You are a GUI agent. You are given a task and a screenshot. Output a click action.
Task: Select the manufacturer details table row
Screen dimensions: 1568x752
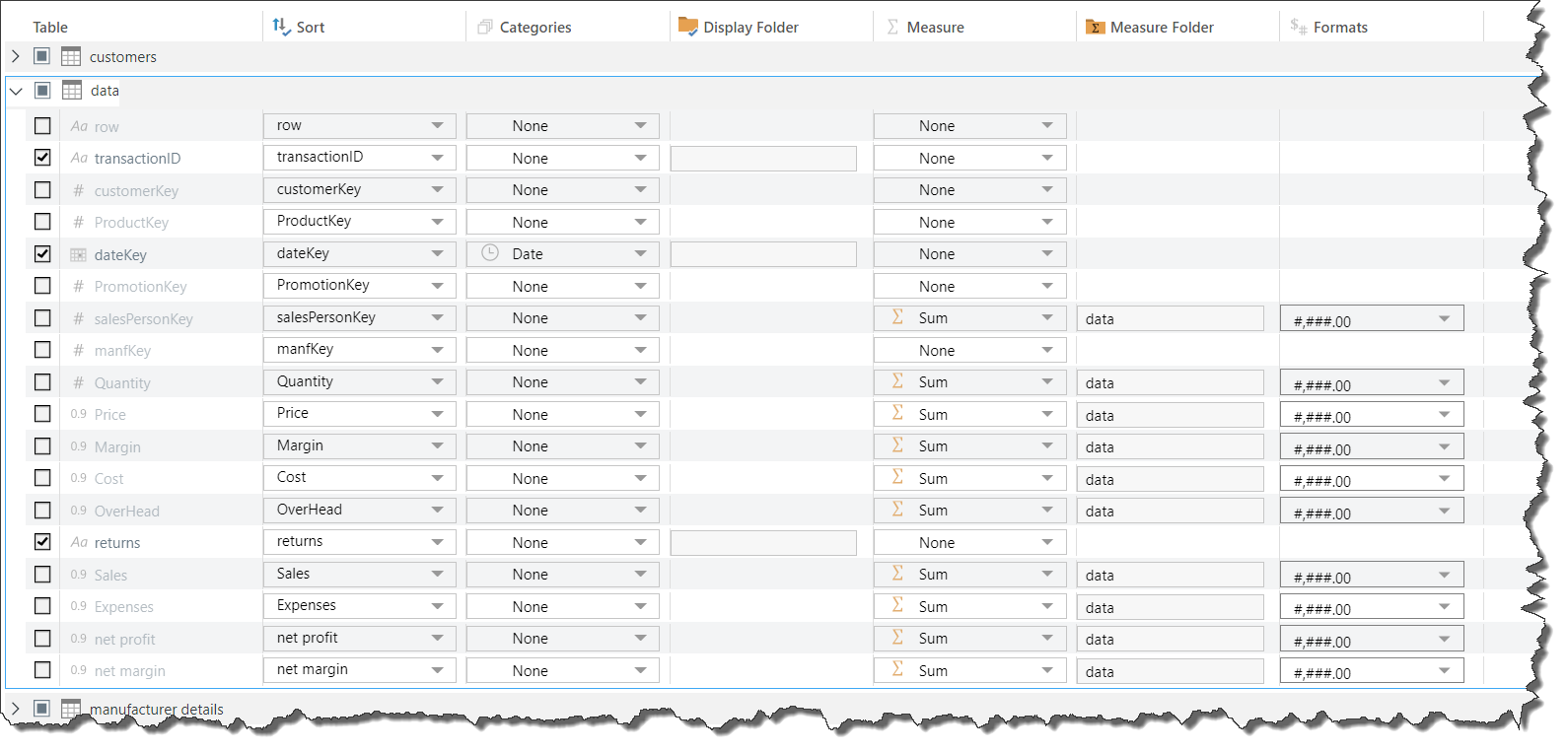156,709
